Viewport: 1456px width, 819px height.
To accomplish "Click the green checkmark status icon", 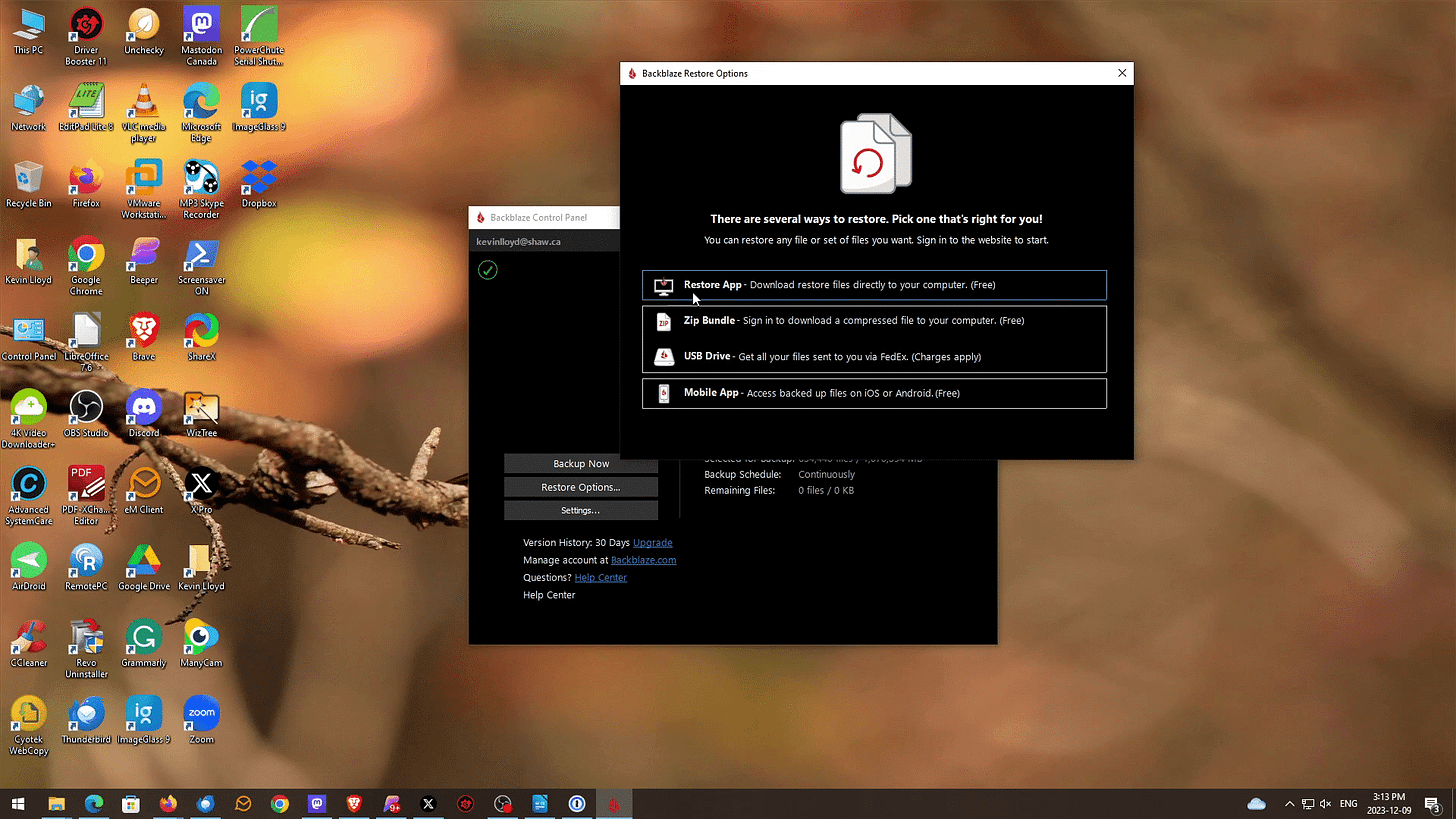I will point(487,270).
